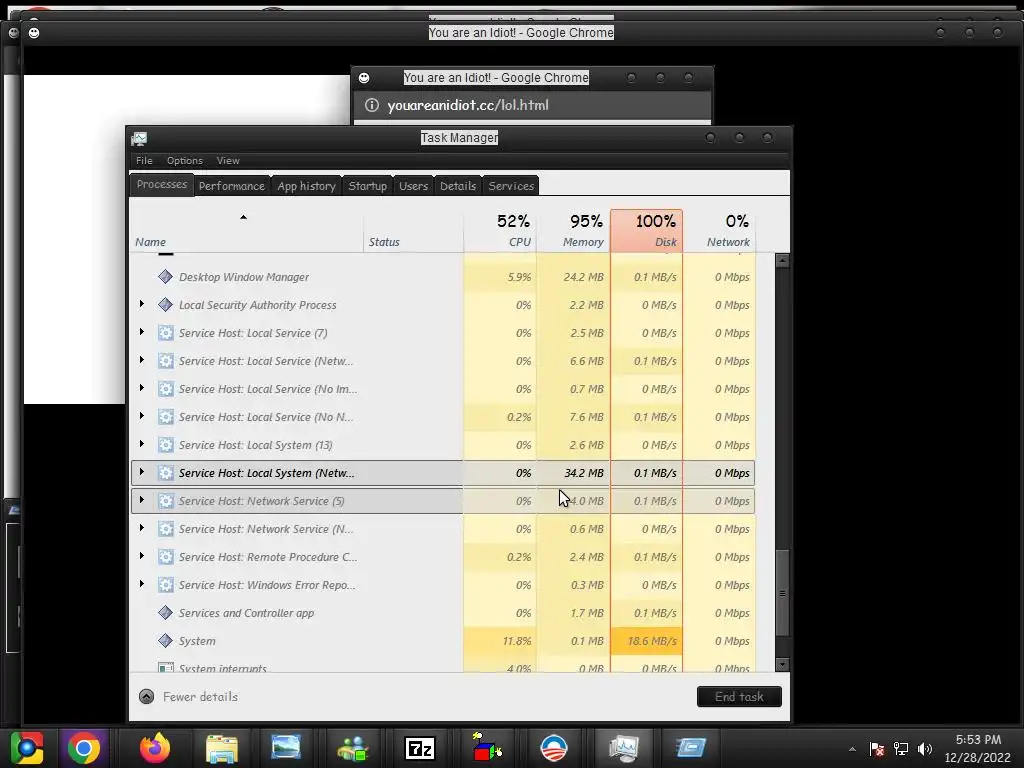1024x768 pixels.
Task: Click the Local Security Authority Process icon
Action: (165, 305)
